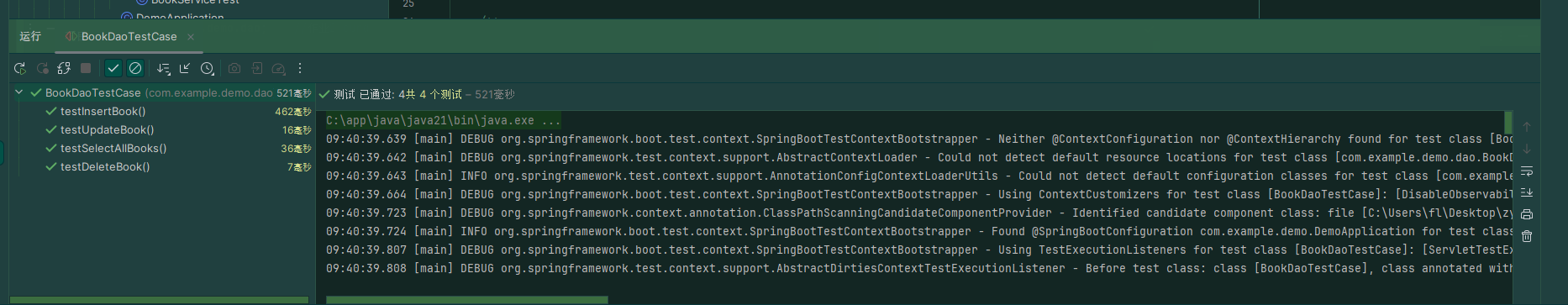Image resolution: width=1568 pixels, height=305 pixels.
Task: Open test history clock icon
Action: [207, 68]
